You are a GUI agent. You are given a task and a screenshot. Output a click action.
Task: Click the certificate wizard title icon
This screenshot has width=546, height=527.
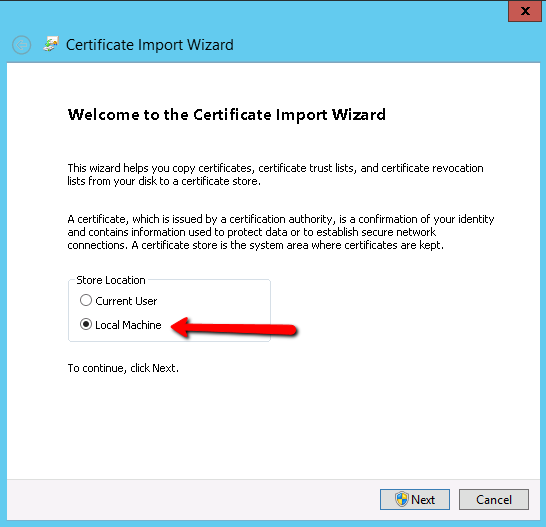click(51, 44)
